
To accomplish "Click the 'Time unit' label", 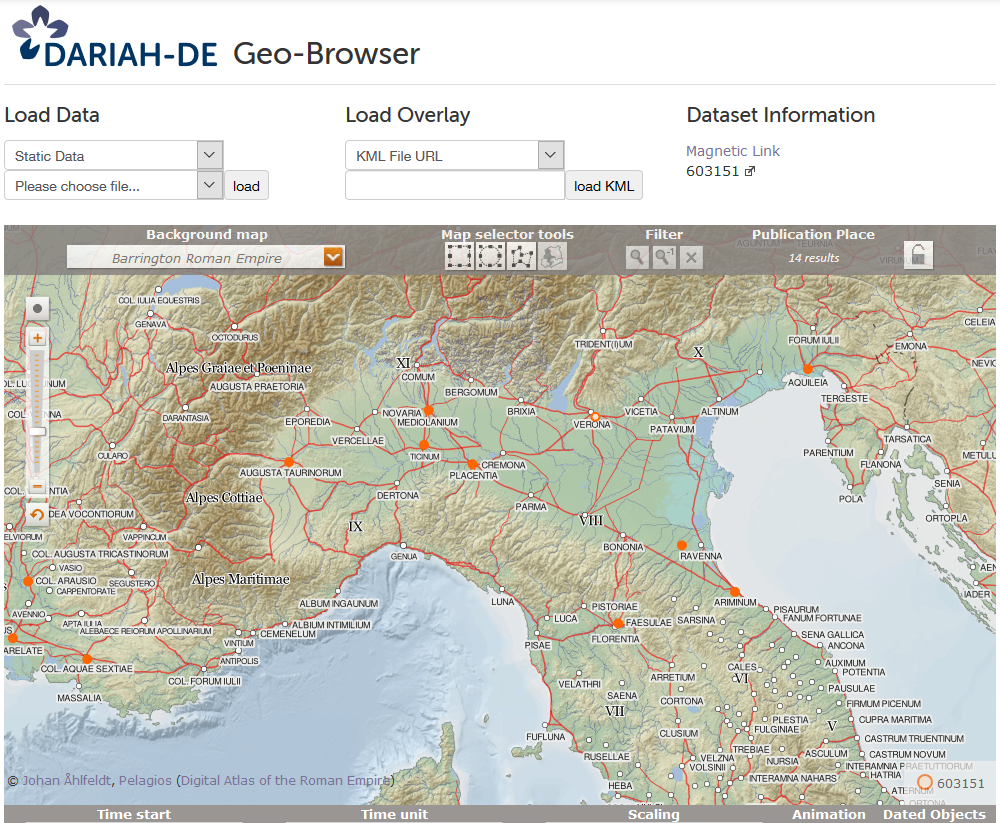I will point(394,814).
